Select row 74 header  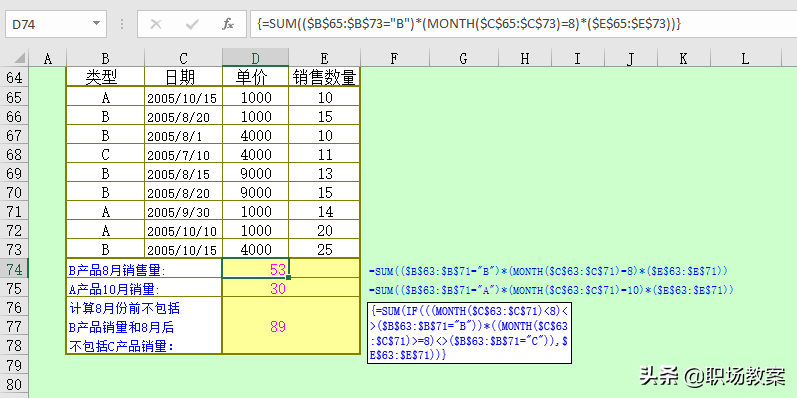14,269
